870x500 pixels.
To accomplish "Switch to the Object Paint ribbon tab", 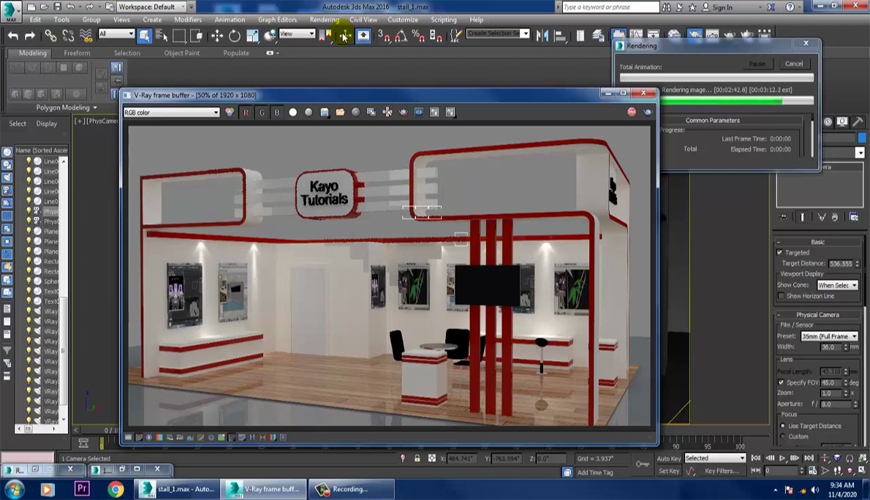I will click(181, 53).
